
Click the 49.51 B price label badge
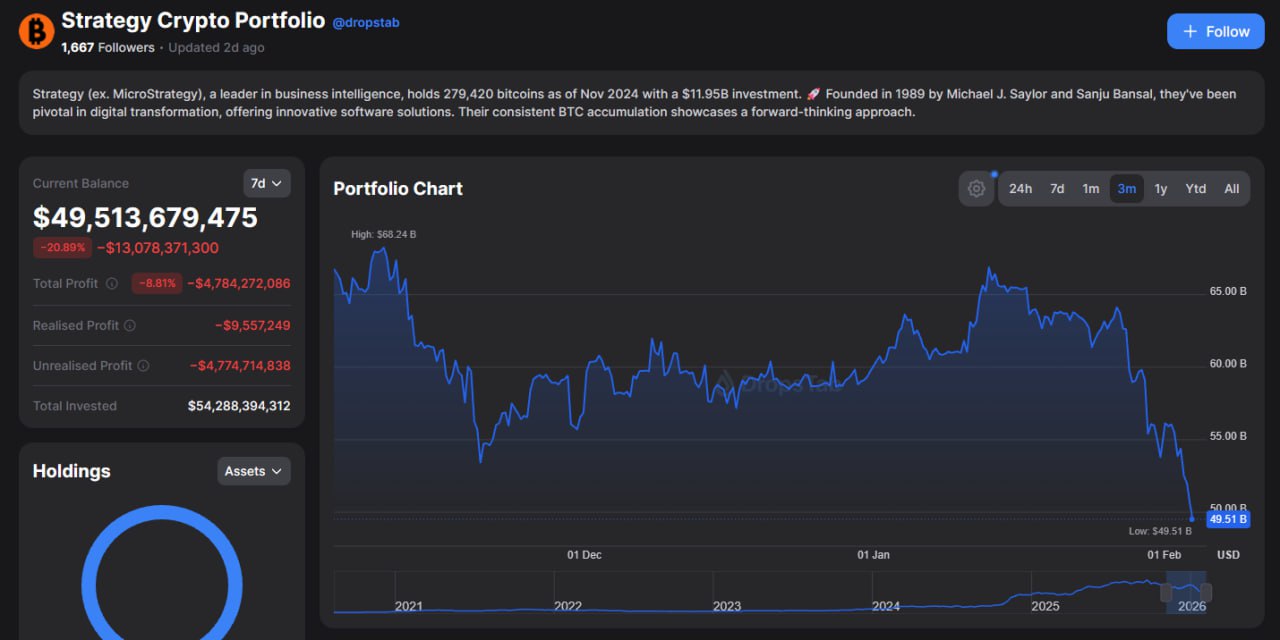pos(1227,519)
